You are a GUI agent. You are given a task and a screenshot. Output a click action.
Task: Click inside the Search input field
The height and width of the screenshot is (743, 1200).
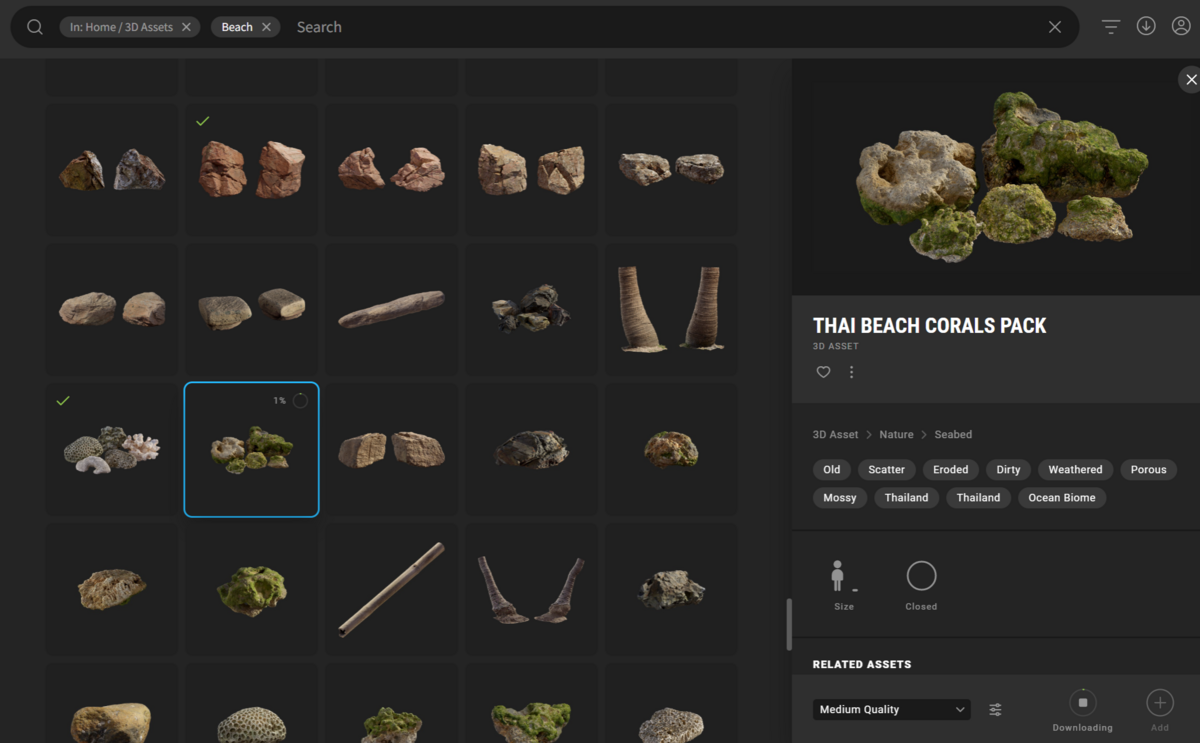tap(665, 27)
